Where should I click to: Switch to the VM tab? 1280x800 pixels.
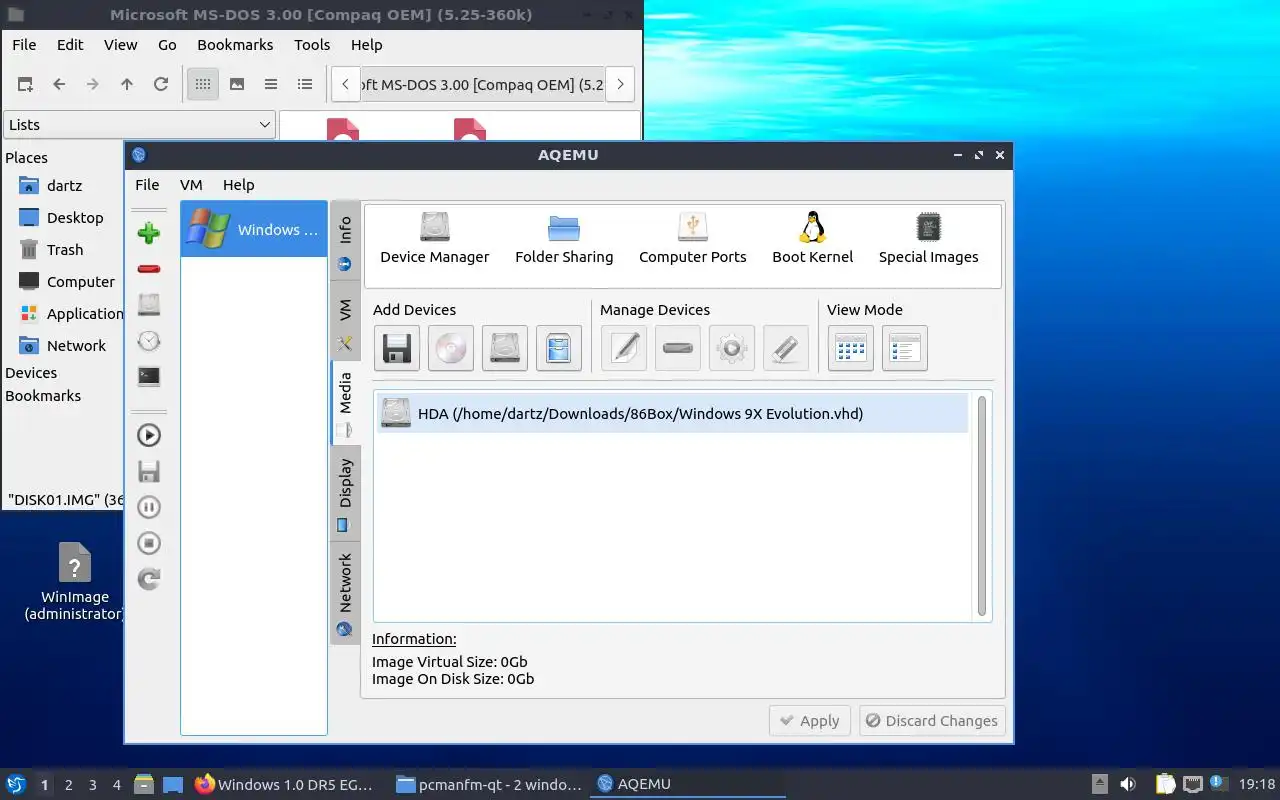pyautogui.click(x=345, y=322)
